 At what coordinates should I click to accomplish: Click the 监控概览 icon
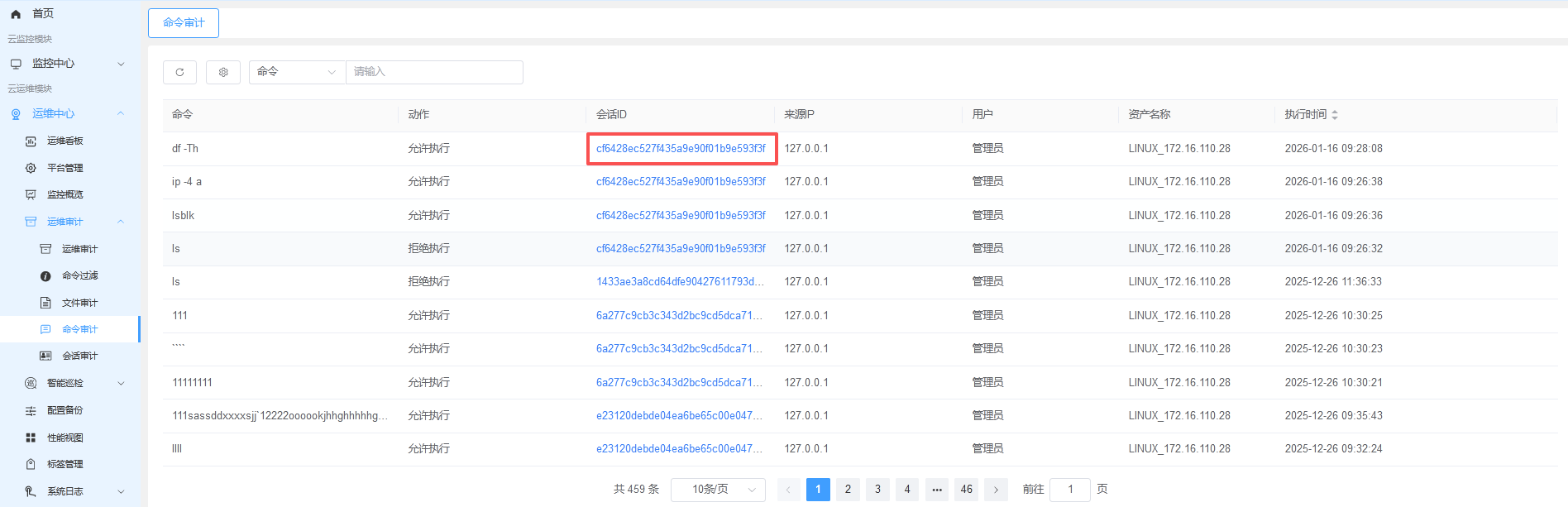[31, 195]
